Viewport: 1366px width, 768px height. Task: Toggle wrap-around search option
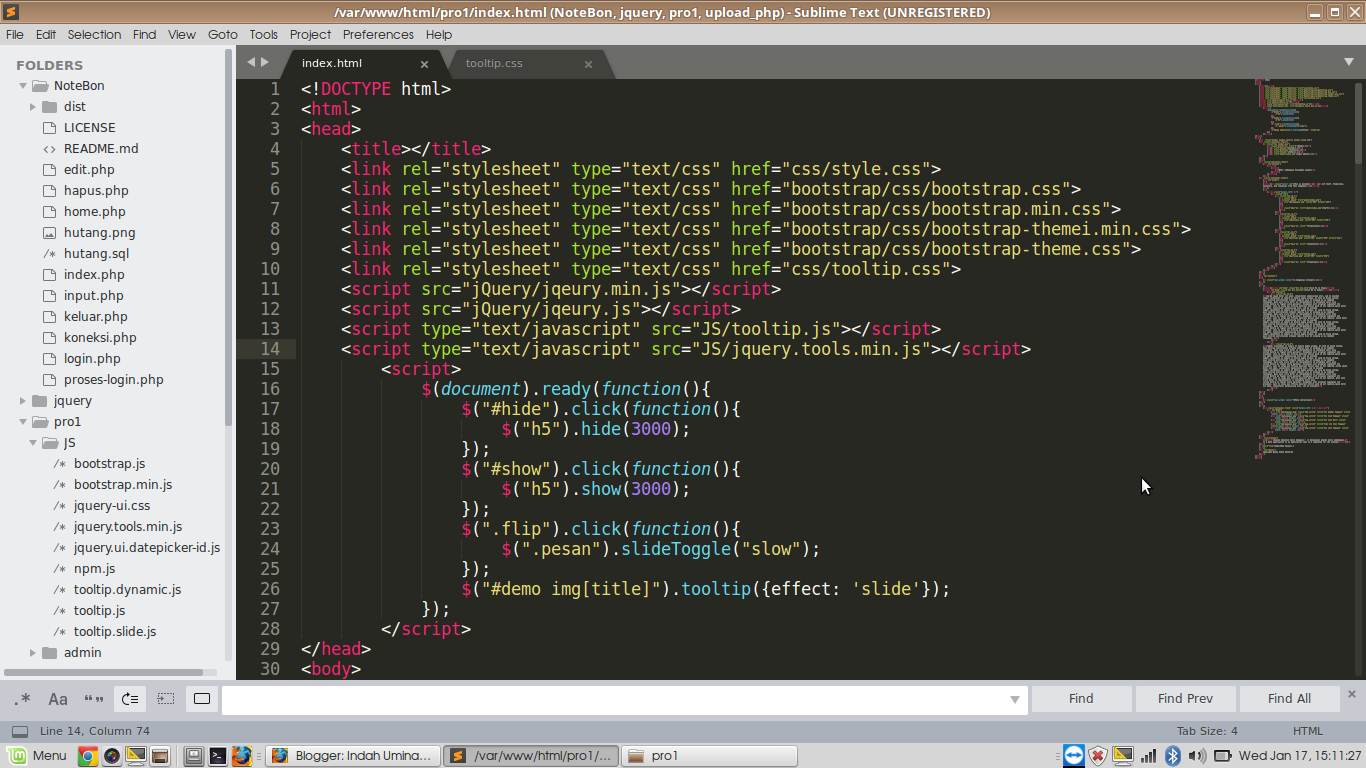click(x=130, y=699)
